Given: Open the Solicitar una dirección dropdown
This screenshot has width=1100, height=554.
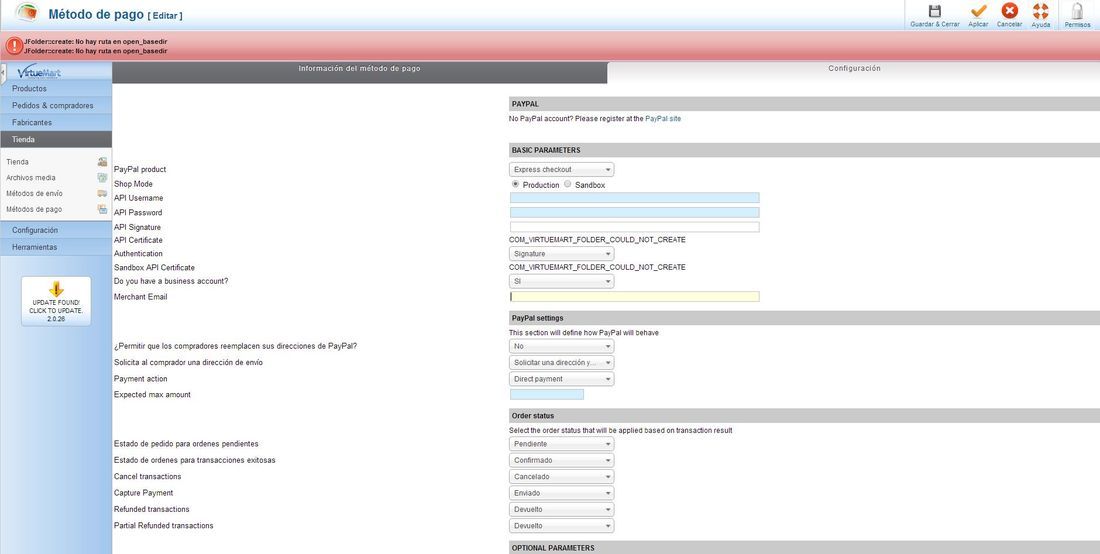Looking at the screenshot, I should pos(561,363).
